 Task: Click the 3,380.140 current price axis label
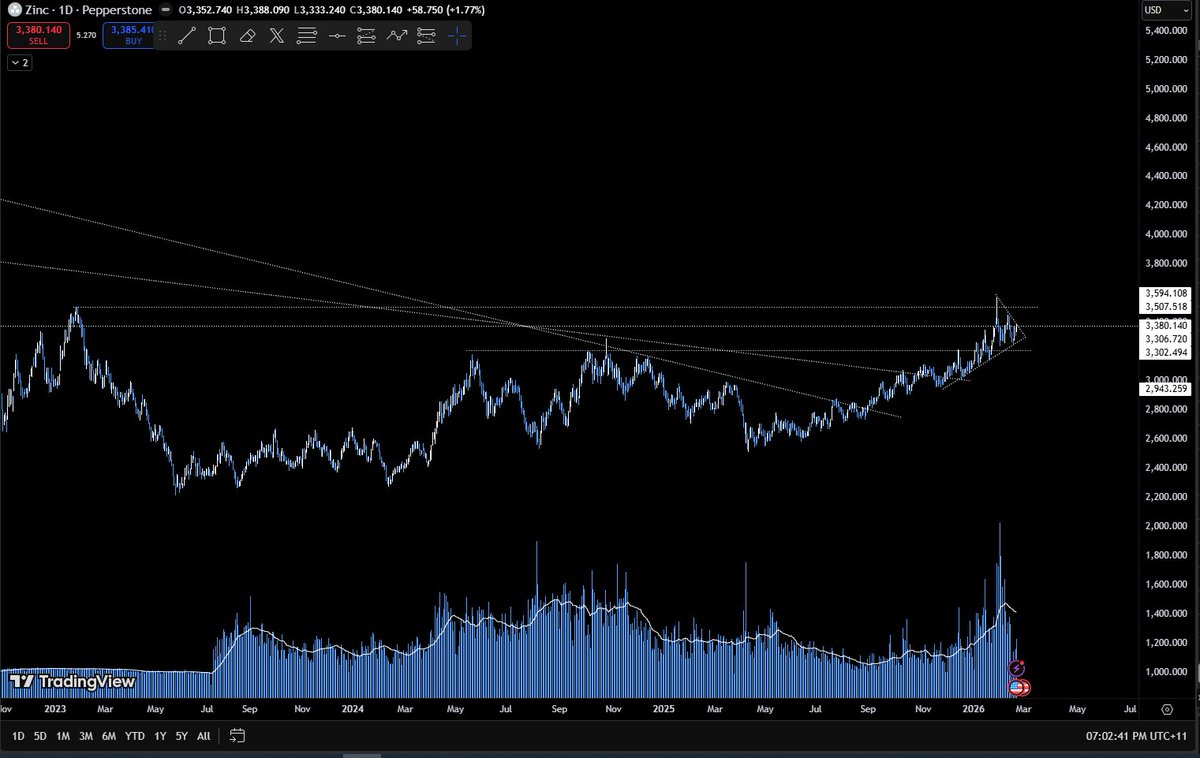coord(1165,326)
